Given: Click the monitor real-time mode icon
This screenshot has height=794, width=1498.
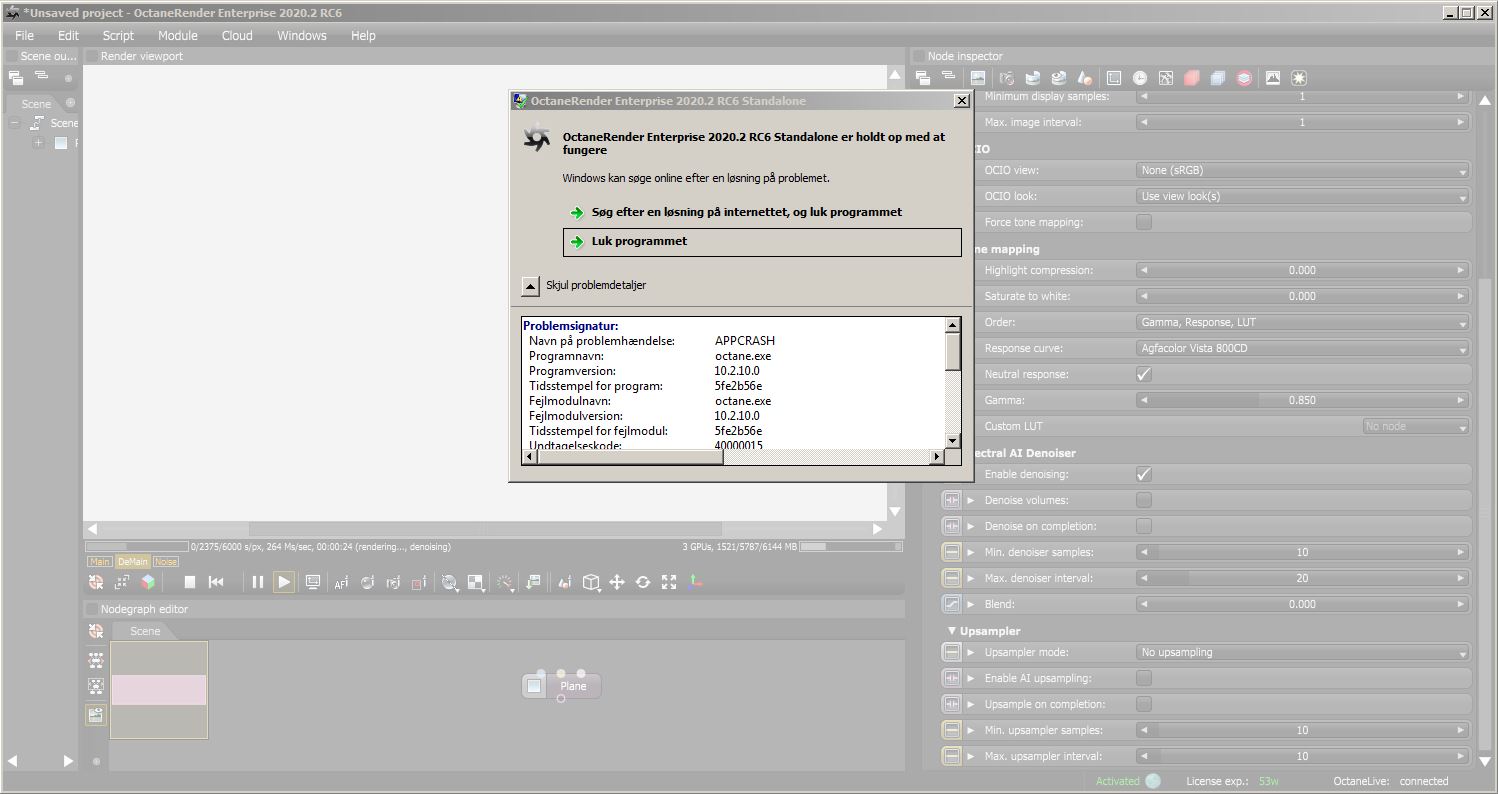Looking at the screenshot, I should click(313, 582).
